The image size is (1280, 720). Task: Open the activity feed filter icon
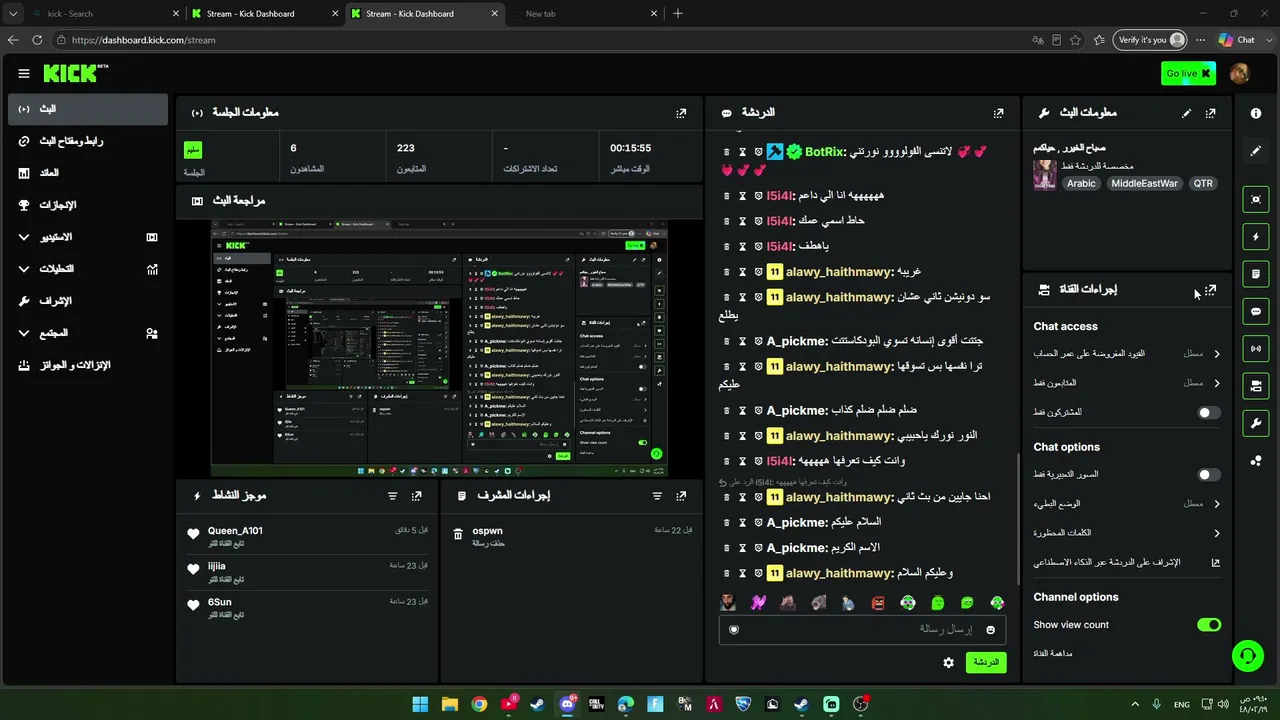click(x=392, y=495)
